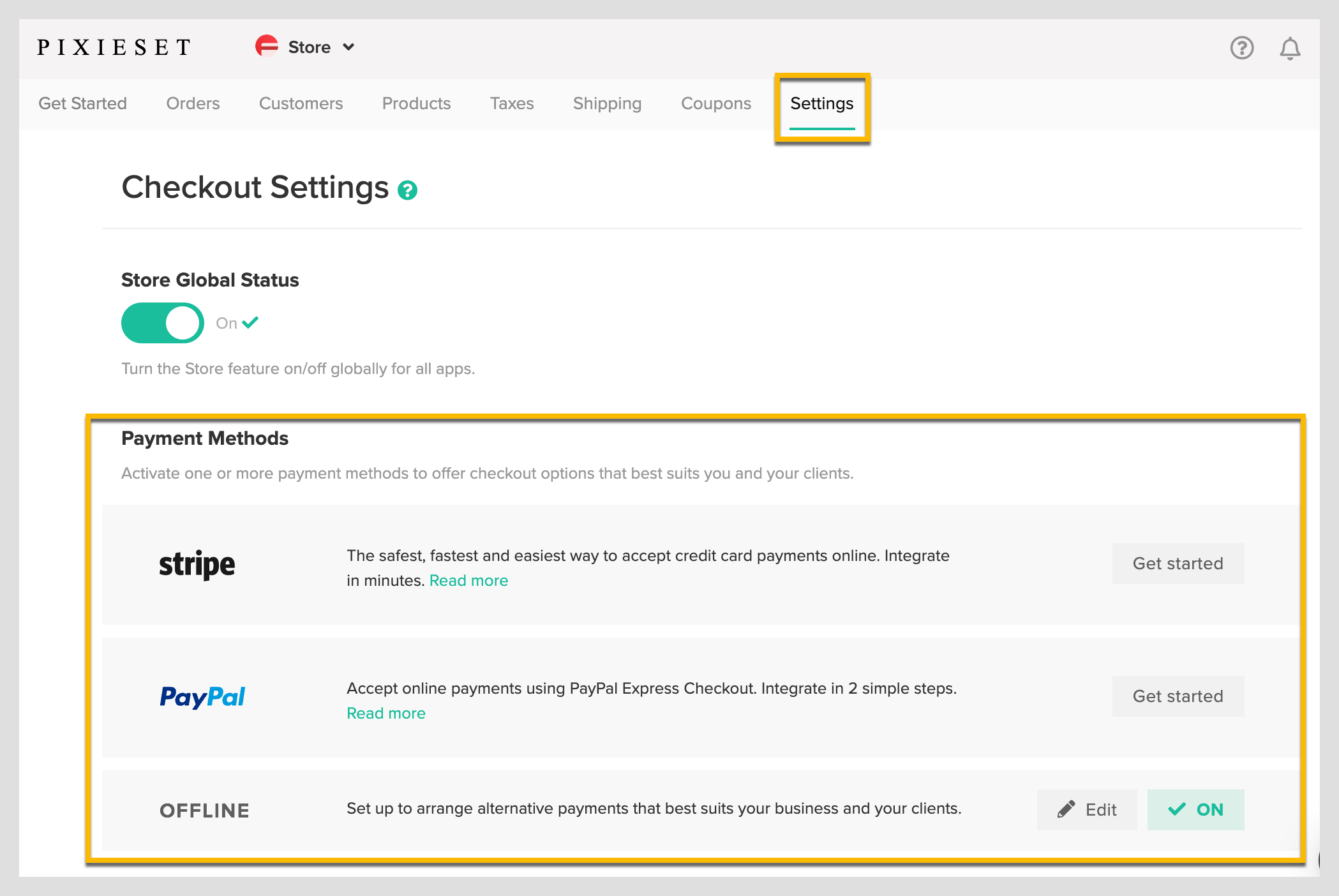Viewport: 1339px width, 896px height.
Task: Open the notifications bell
Action: coord(1290,49)
